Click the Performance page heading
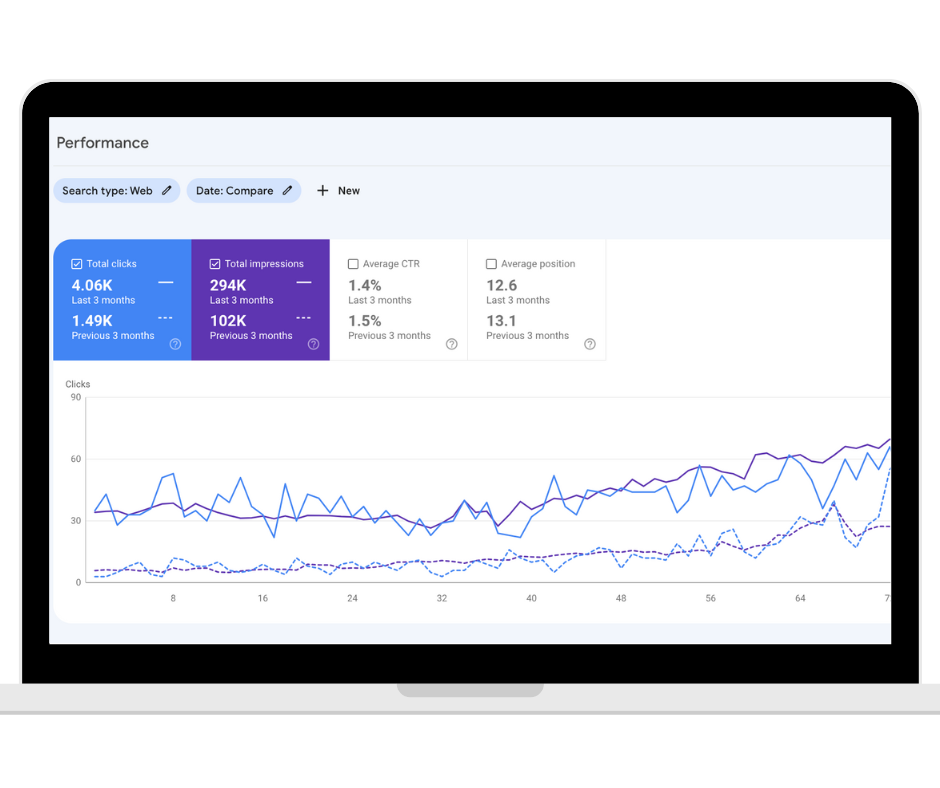The height and width of the screenshot is (788, 940). click(103, 143)
